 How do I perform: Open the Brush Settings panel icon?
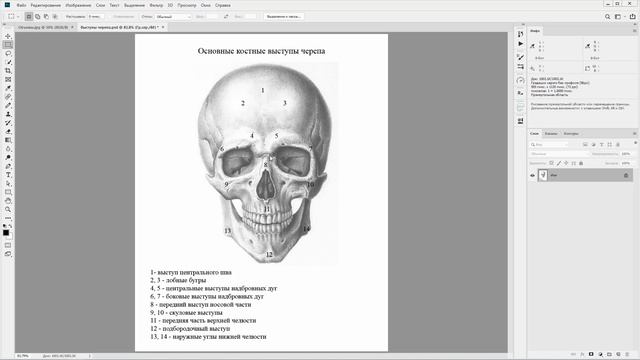[520, 57]
